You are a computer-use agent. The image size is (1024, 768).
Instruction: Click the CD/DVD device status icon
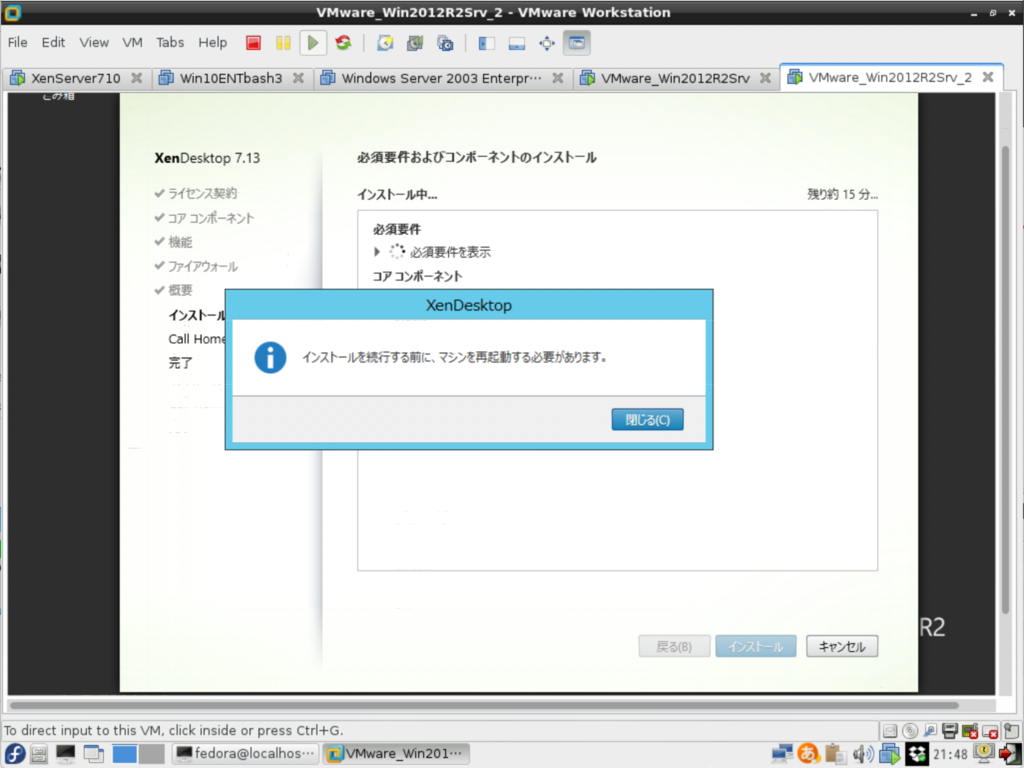pyautogui.click(x=910, y=731)
